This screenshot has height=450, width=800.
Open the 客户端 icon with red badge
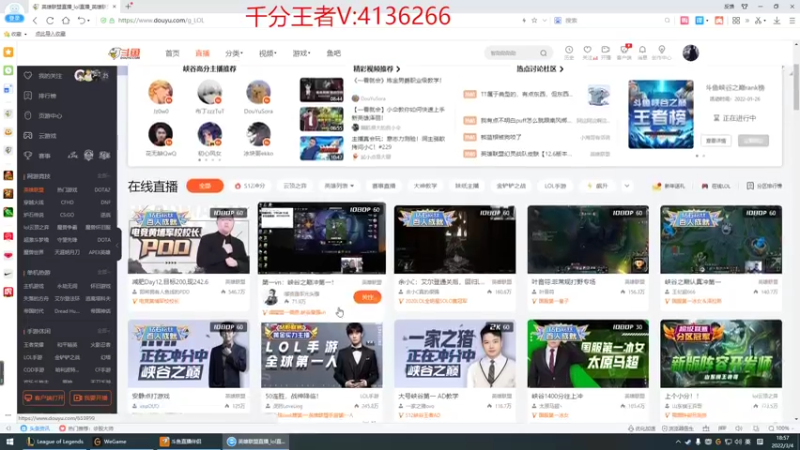pyautogui.click(x=624, y=52)
